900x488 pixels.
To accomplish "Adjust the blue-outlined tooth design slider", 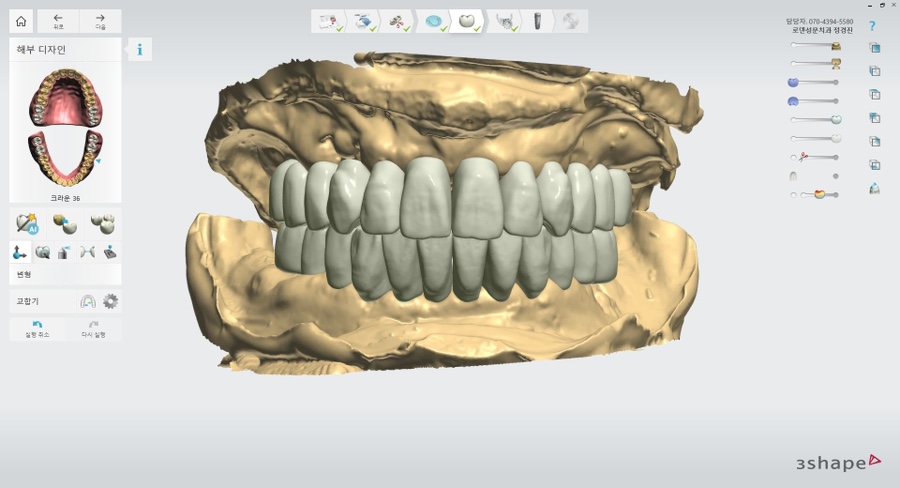I will point(815,119).
